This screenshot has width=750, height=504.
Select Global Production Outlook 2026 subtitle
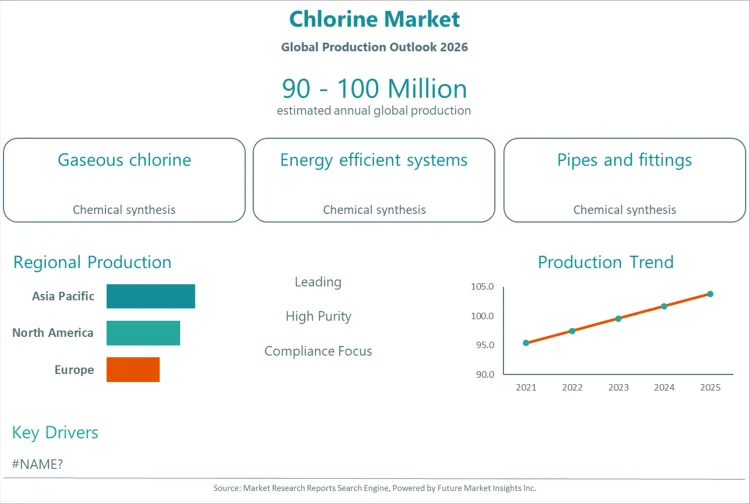(374, 47)
